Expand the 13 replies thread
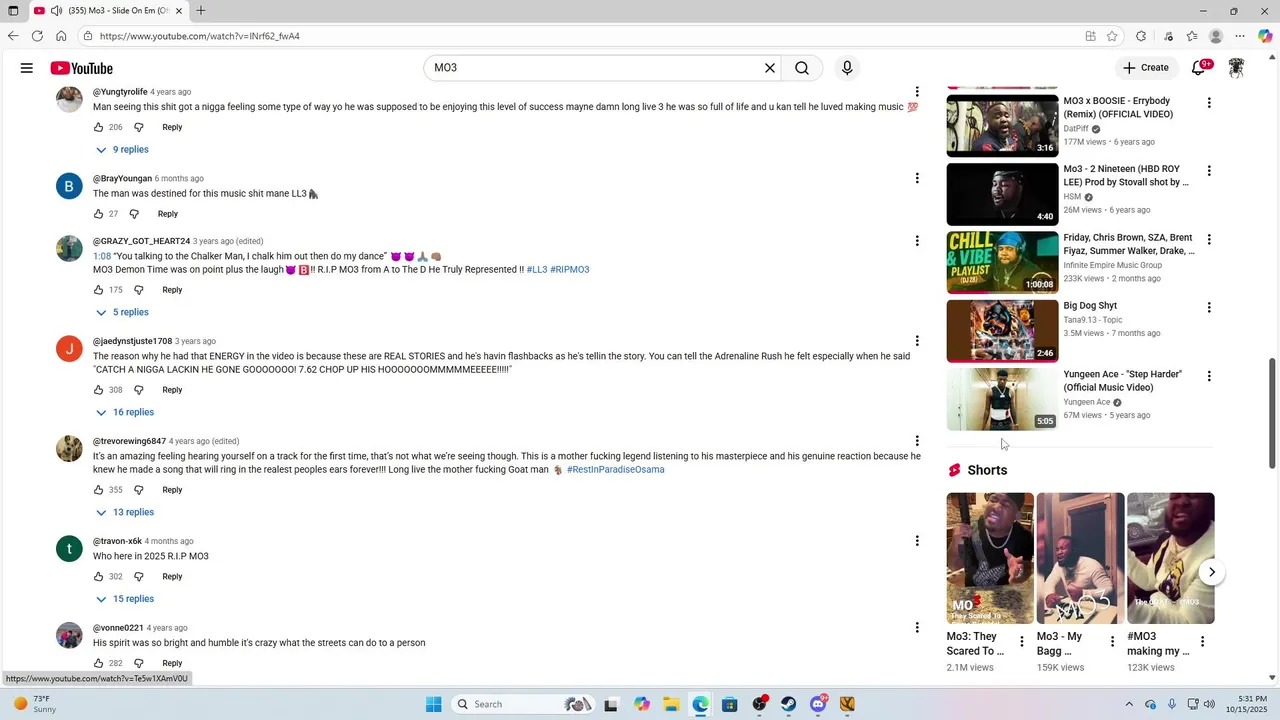This screenshot has width=1280, height=720. click(x=125, y=512)
